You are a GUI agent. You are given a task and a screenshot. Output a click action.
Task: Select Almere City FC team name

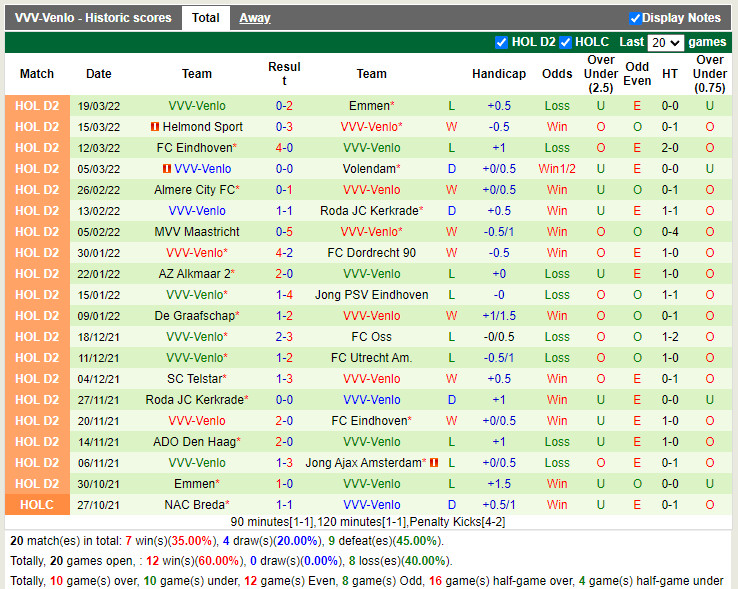(x=194, y=190)
